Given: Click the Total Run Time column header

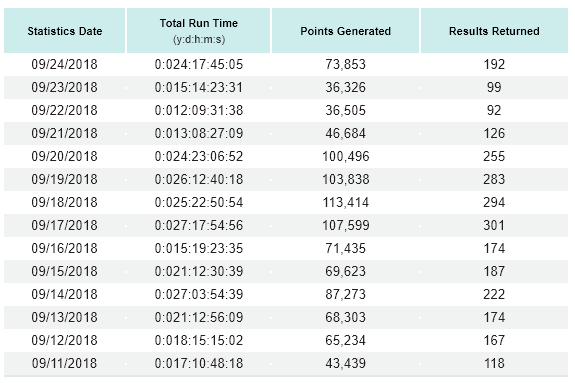Looking at the screenshot, I should [199, 31].
